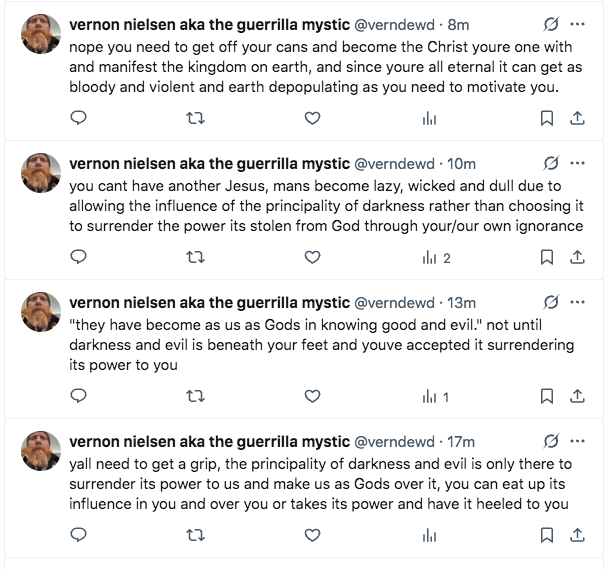Open the more options menu on the 8m tweet
Viewport: 607px width, 569px height.
(x=577, y=23)
